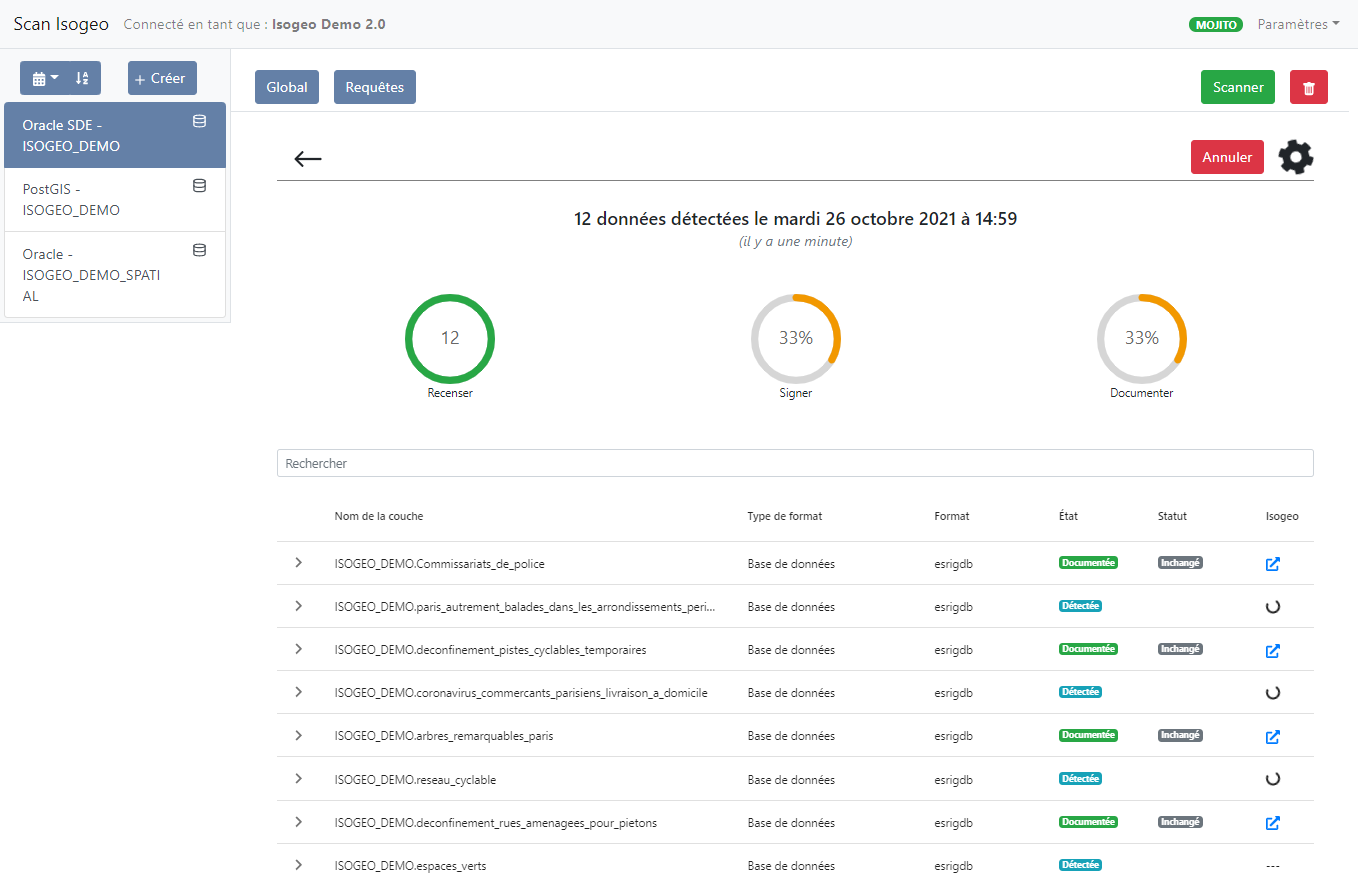This screenshot has width=1358, height=886.
Task: Click the 12 données détectées heading
Action: pyautogui.click(x=795, y=218)
